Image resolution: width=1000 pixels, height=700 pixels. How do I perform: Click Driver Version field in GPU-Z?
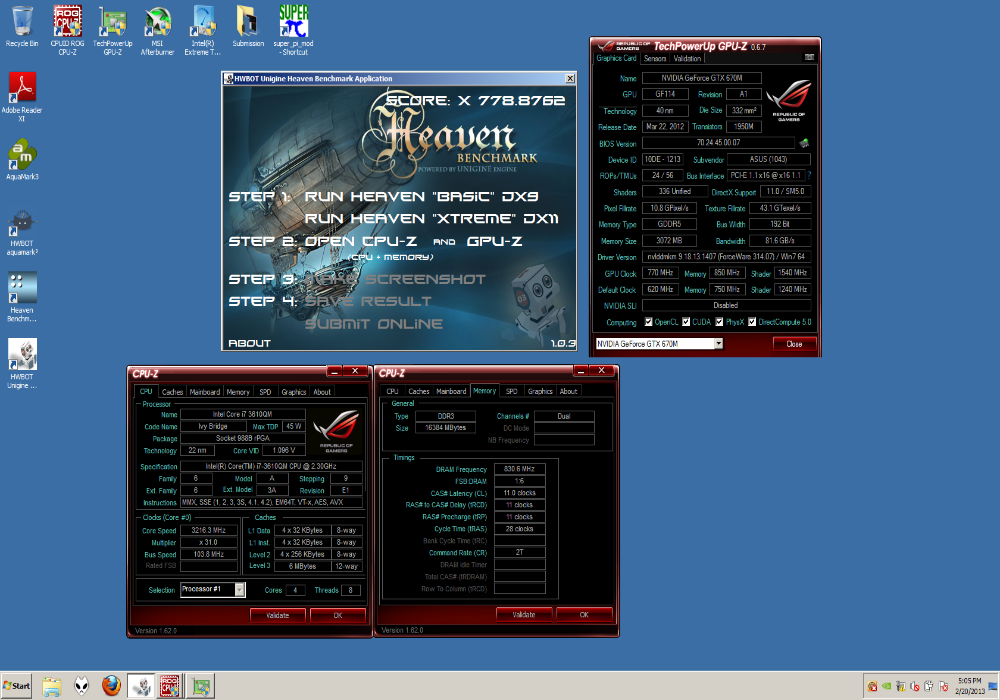tap(726, 256)
